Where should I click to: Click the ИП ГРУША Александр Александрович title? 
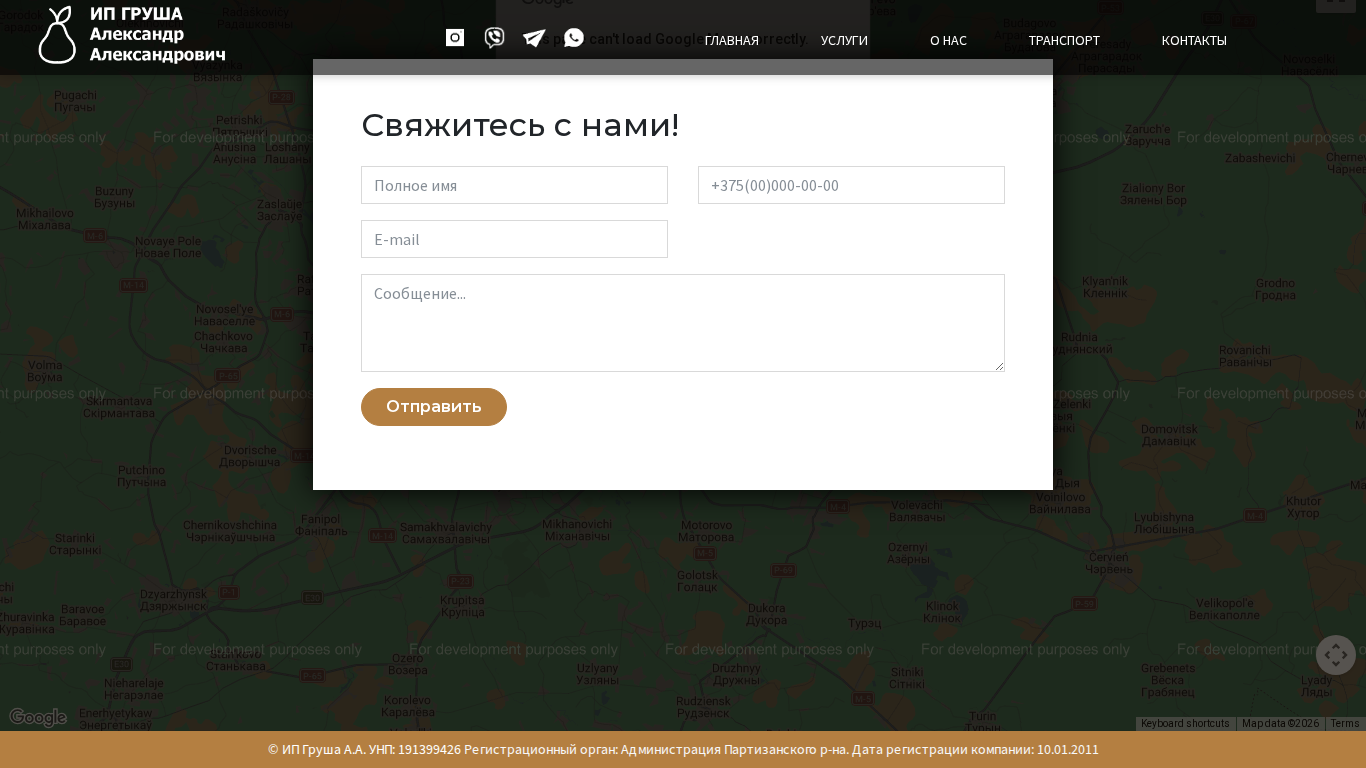pos(157,34)
